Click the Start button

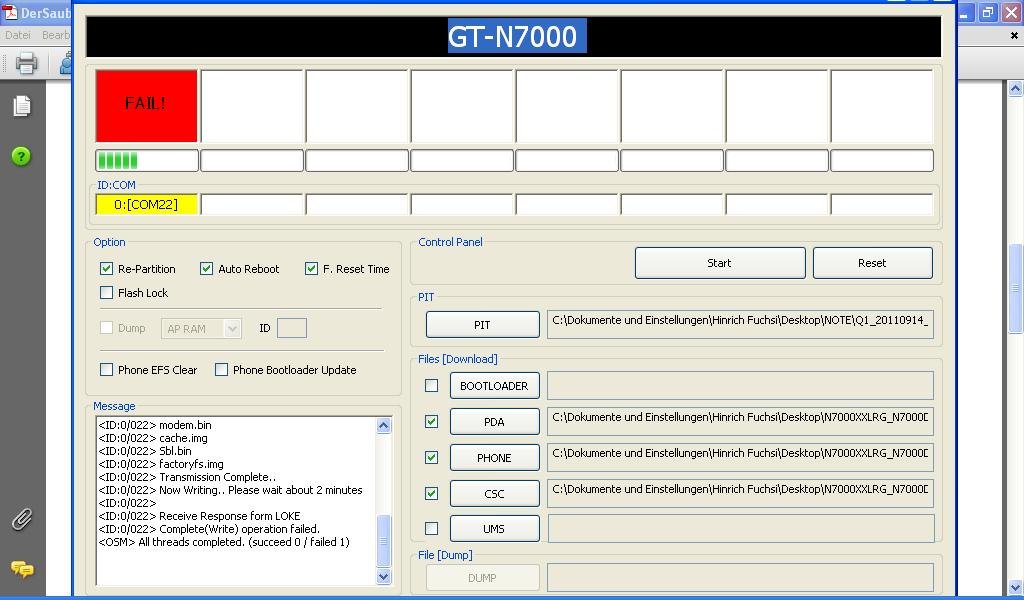click(720, 263)
